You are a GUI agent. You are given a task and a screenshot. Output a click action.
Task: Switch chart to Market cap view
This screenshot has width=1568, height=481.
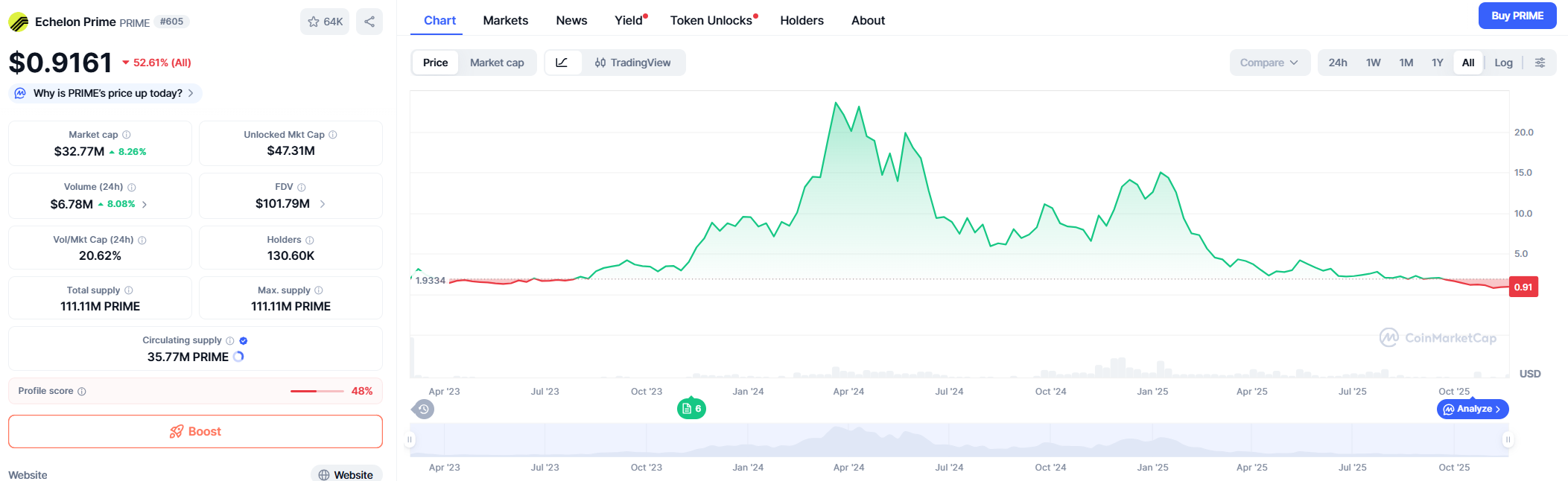pos(497,63)
